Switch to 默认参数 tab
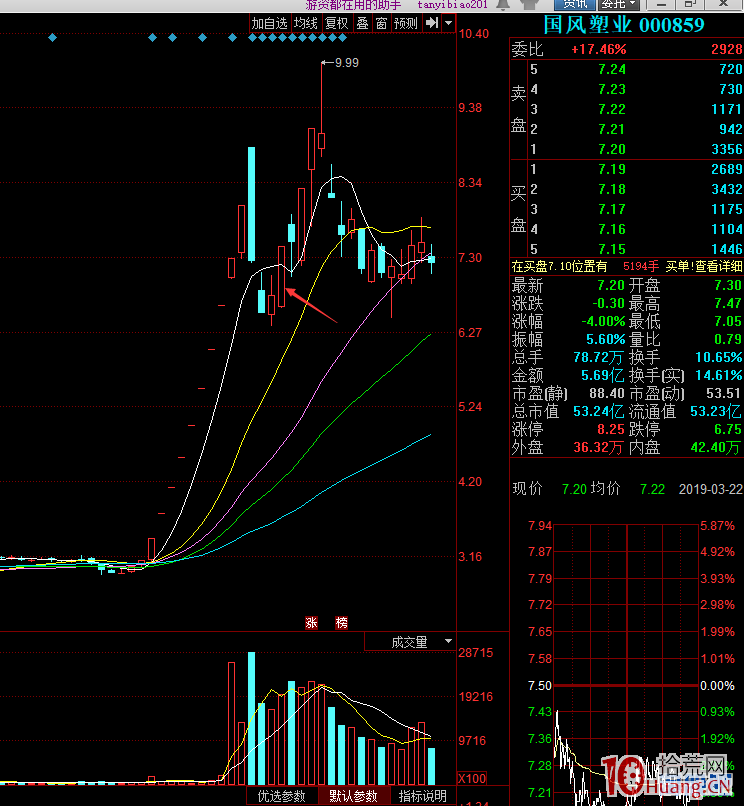 coord(353,796)
